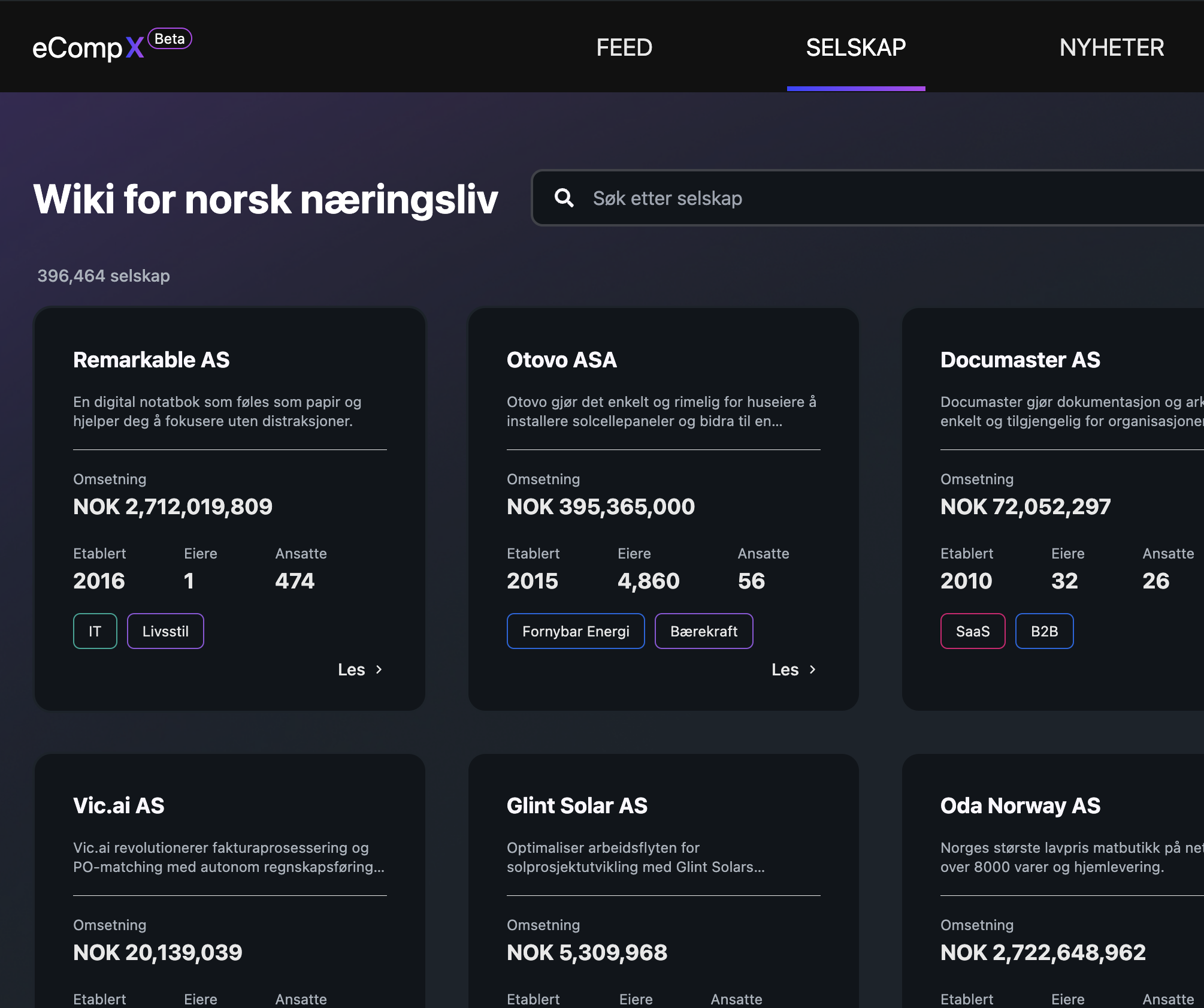The image size is (1204, 1008).
Task: Click the Les link on Remarkable AS card
Action: 352,669
